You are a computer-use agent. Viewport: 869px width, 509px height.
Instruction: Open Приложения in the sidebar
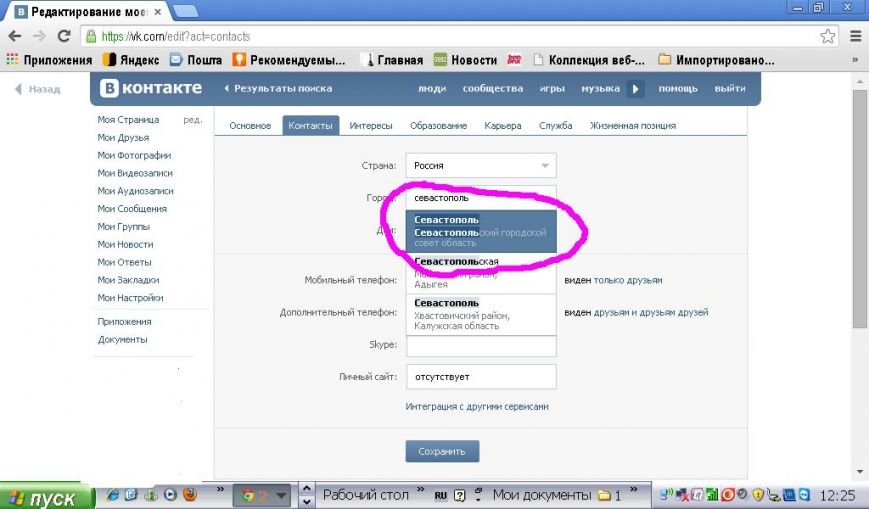pyautogui.click(x=124, y=322)
